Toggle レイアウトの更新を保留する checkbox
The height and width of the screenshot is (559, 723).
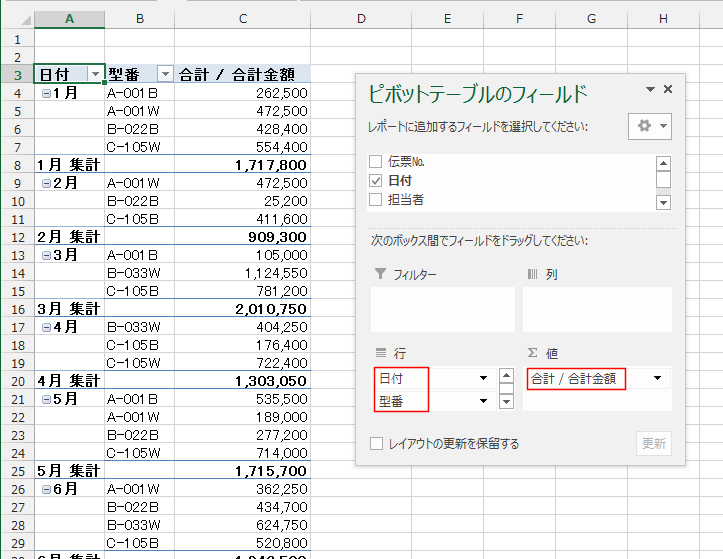(x=376, y=444)
